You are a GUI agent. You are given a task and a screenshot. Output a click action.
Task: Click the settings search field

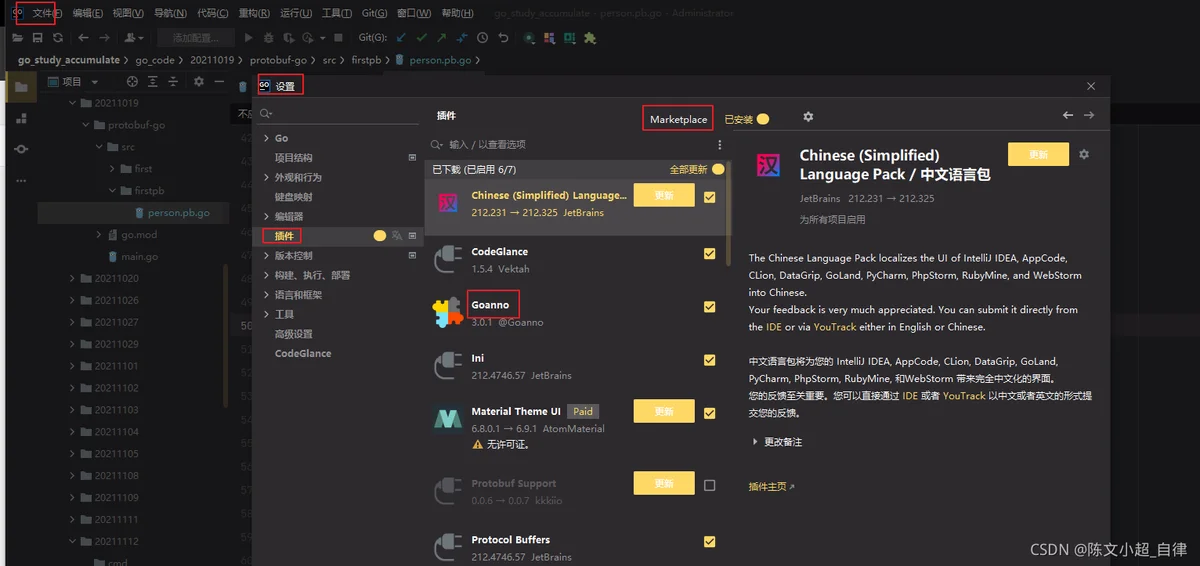[337, 113]
